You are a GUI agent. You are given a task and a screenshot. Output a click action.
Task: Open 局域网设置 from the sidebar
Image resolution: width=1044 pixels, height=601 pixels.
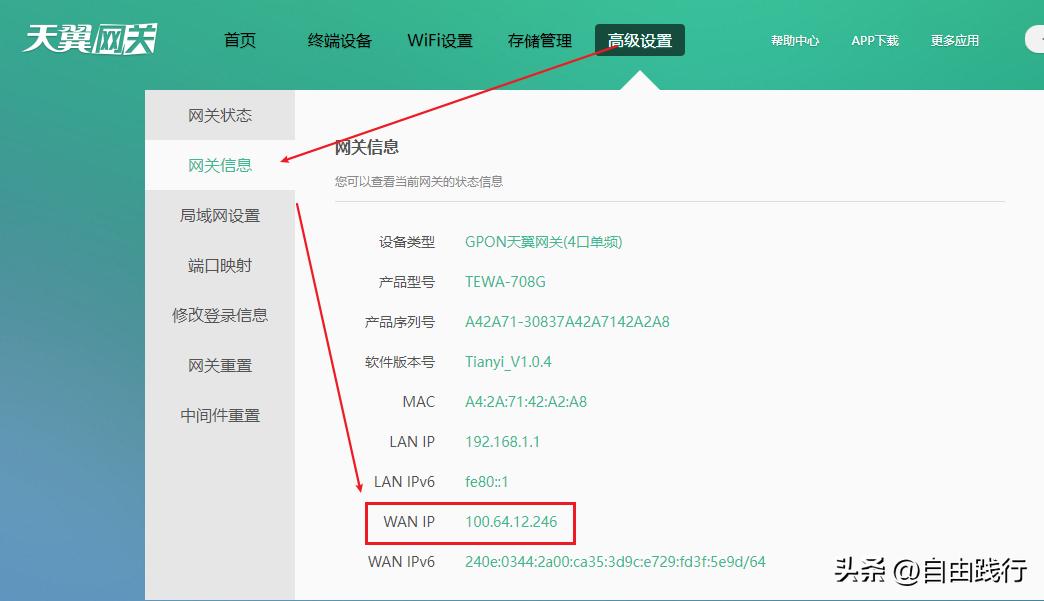click(x=220, y=215)
